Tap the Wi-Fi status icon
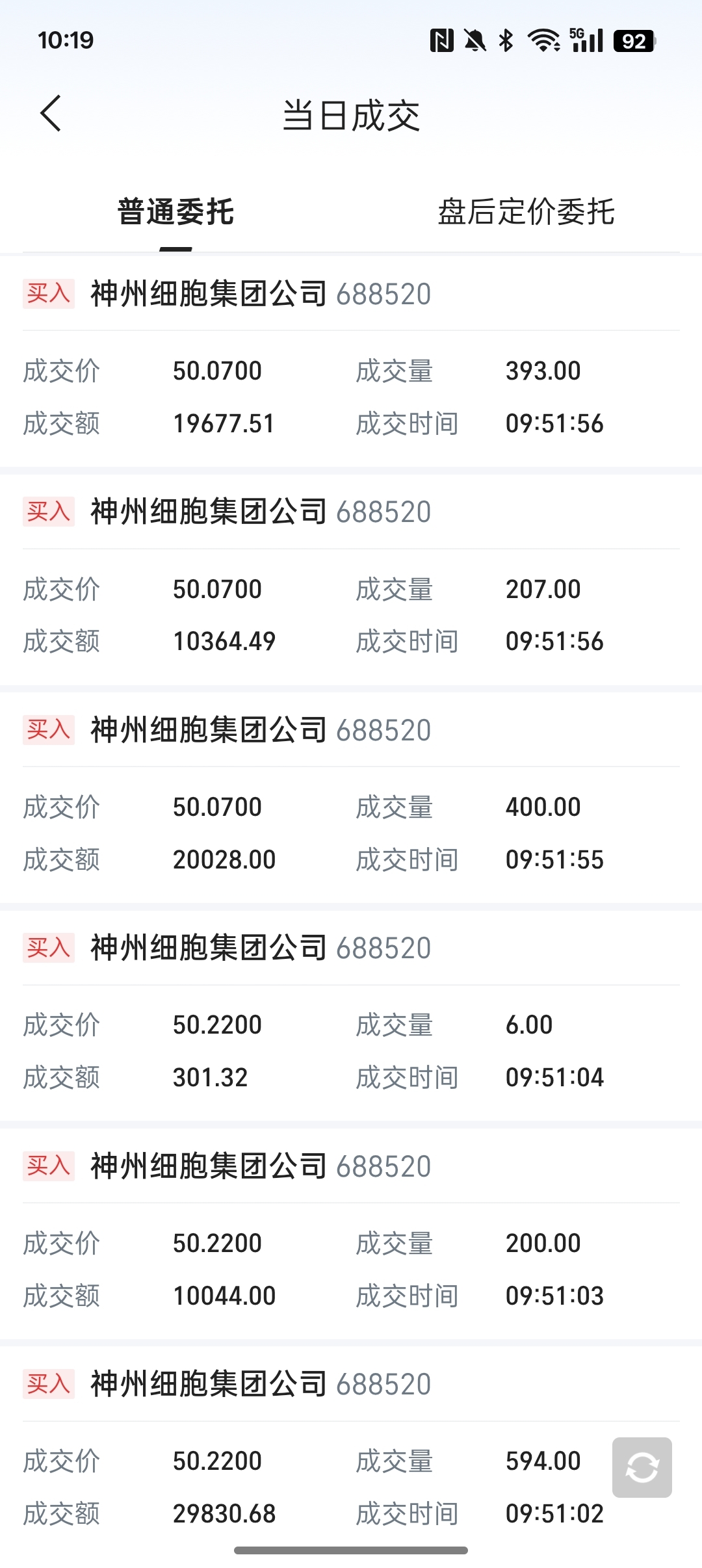Image resolution: width=702 pixels, height=1568 pixels. click(543, 41)
